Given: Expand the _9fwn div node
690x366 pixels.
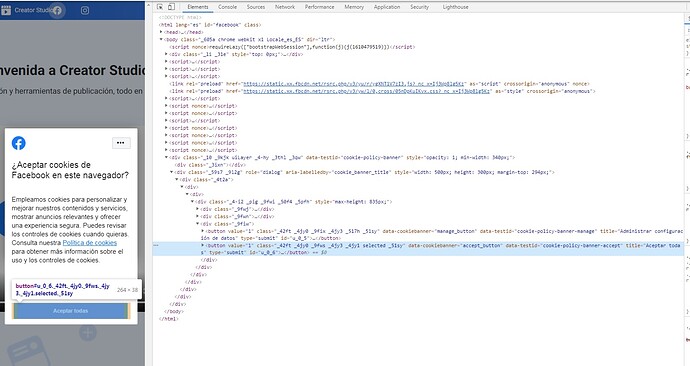Looking at the screenshot, I should pos(198,216).
